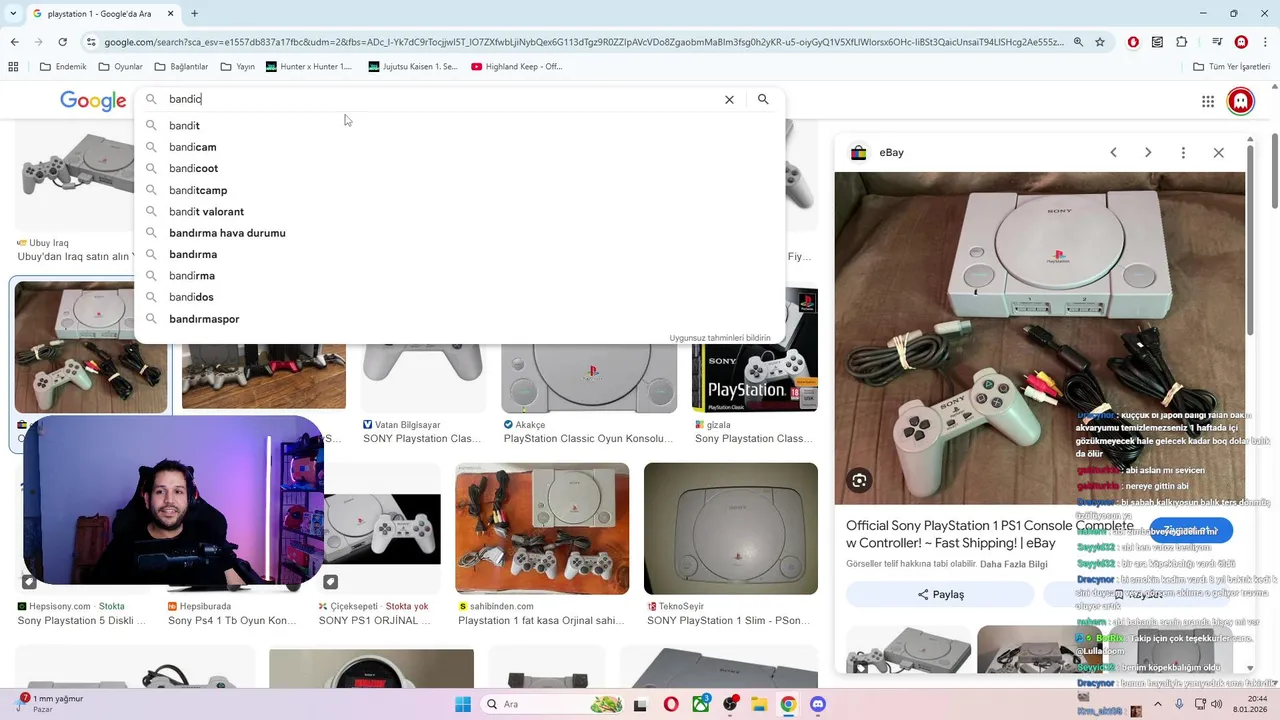
Task: Bookmark this page with the star
Action: point(1100,42)
